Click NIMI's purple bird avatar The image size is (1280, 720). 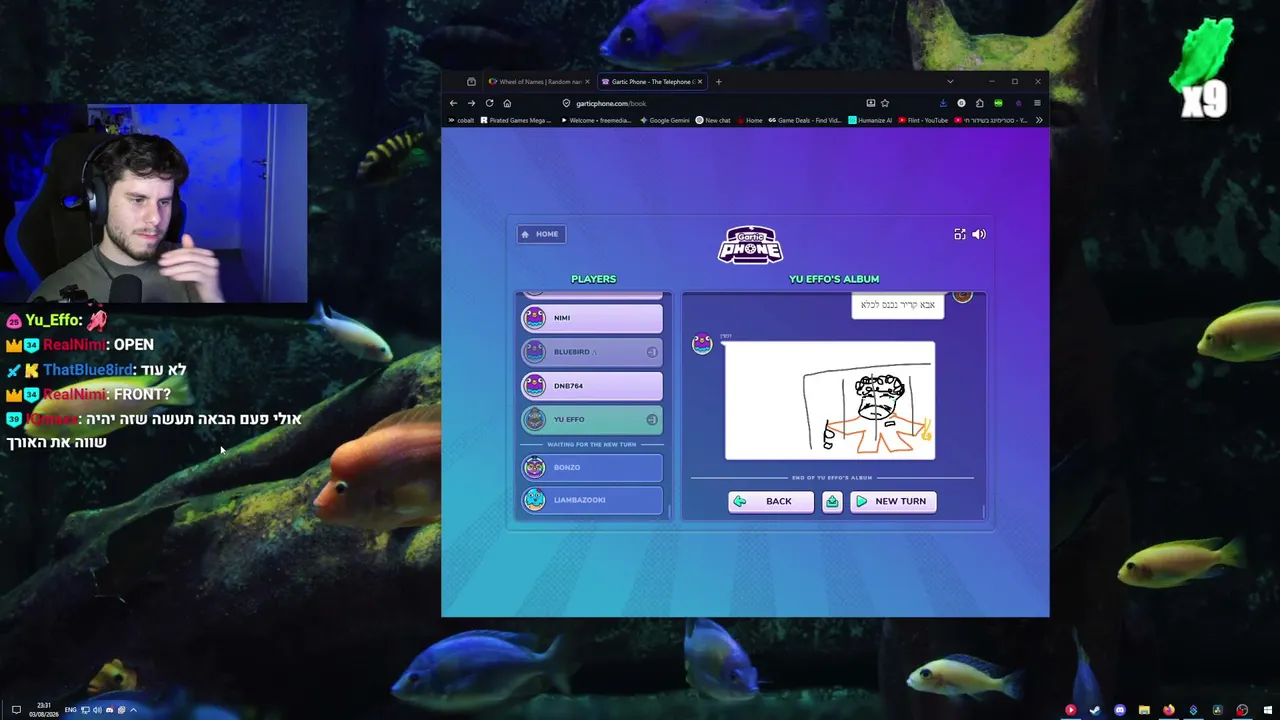(535, 318)
